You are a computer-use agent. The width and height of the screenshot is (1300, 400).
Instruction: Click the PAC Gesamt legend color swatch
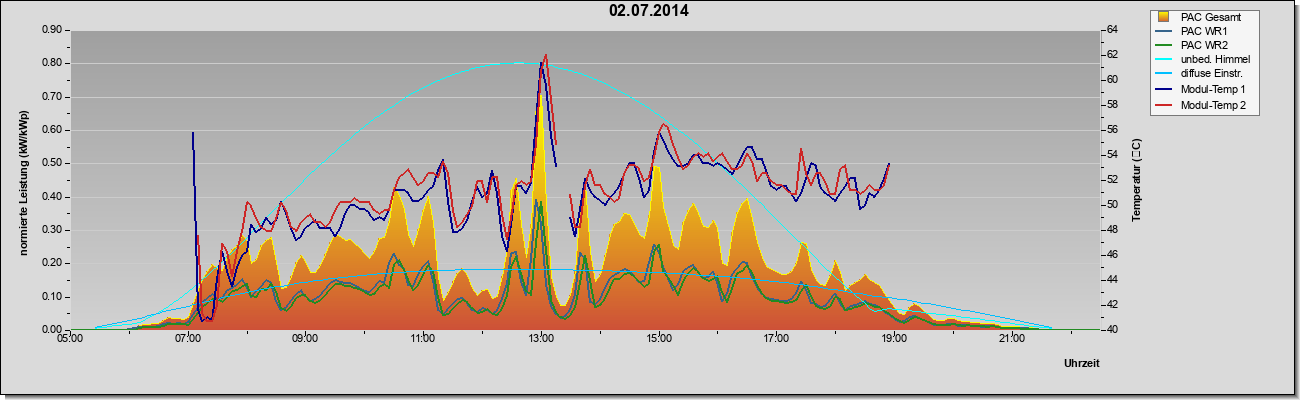pyautogui.click(x=1165, y=16)
